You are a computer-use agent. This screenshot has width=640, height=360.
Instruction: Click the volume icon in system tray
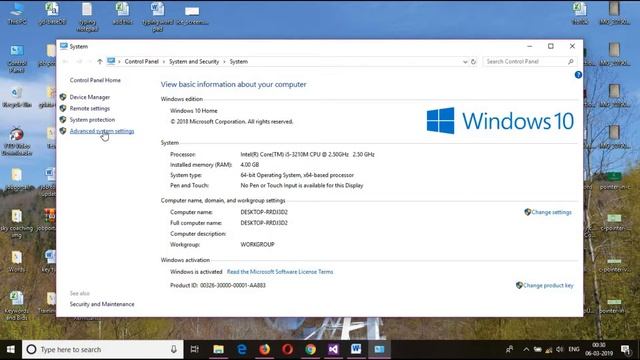(x=560, y=349)
